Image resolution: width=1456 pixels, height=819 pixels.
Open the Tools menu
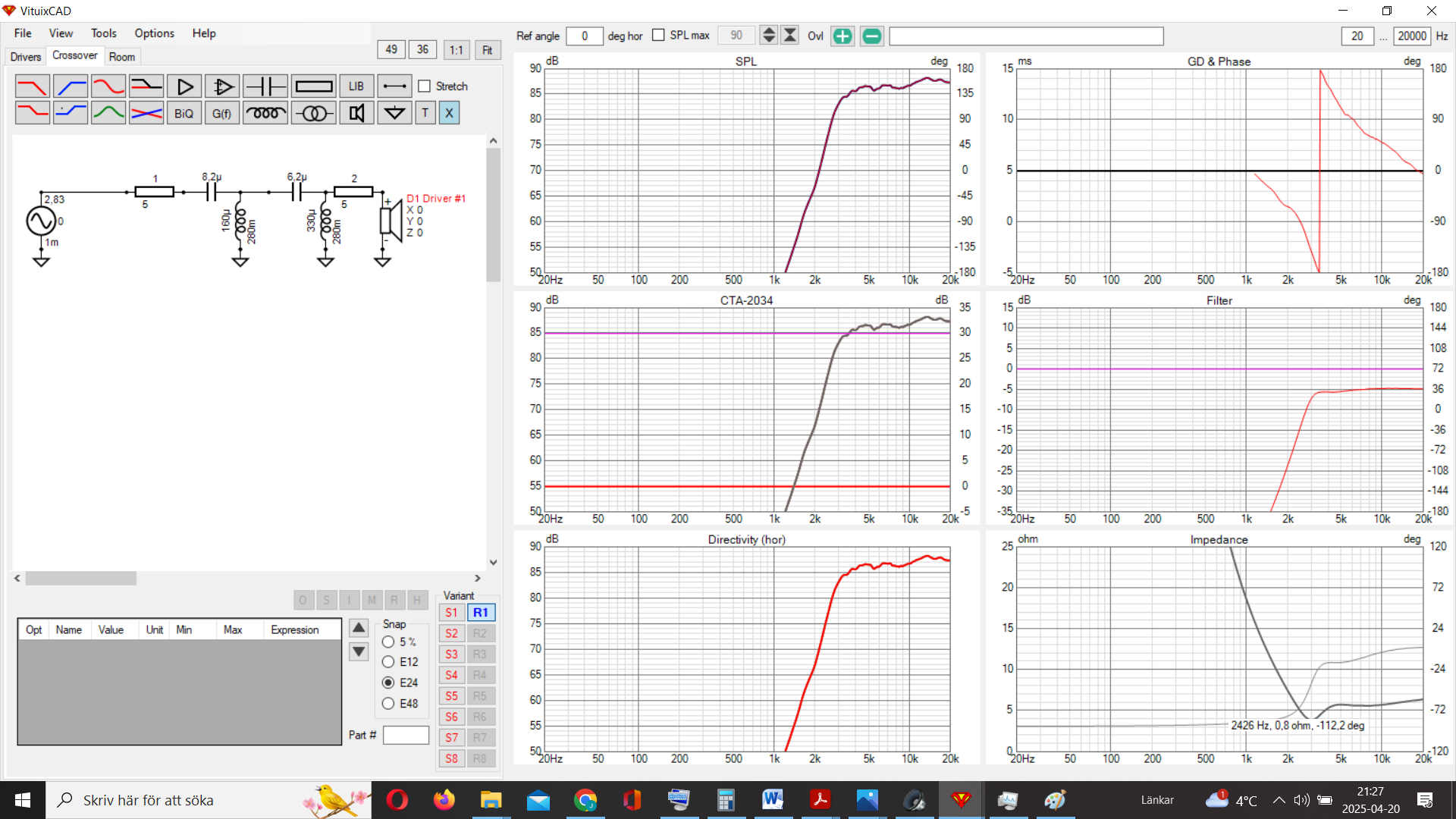coord(104,33)
